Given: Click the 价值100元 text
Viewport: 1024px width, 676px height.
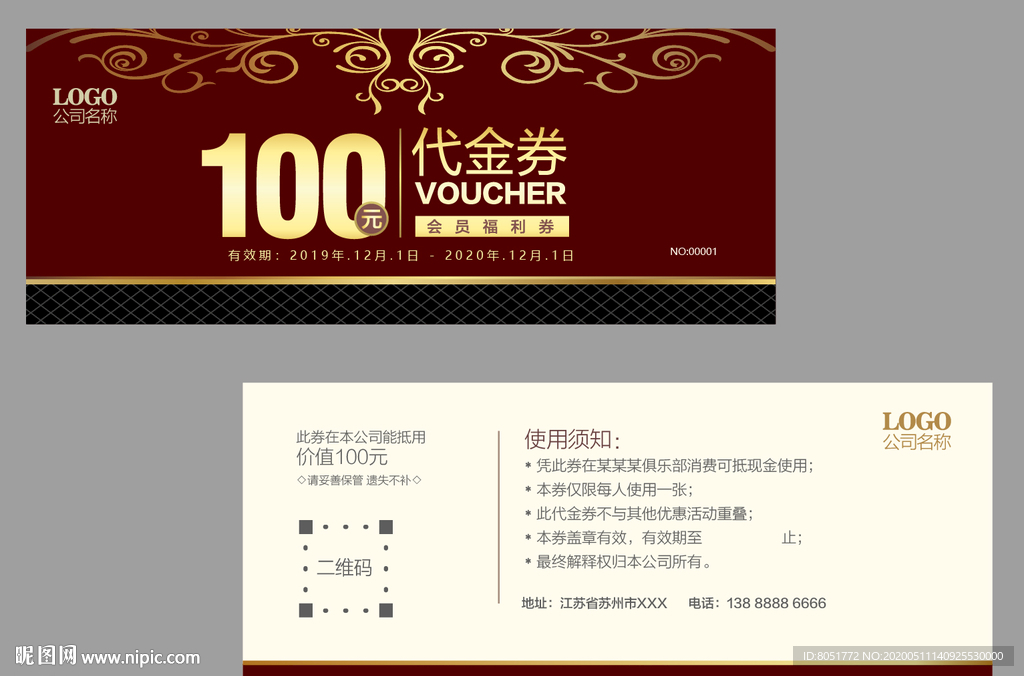Looking at the screenshot, I should click(x=342, y=457).
